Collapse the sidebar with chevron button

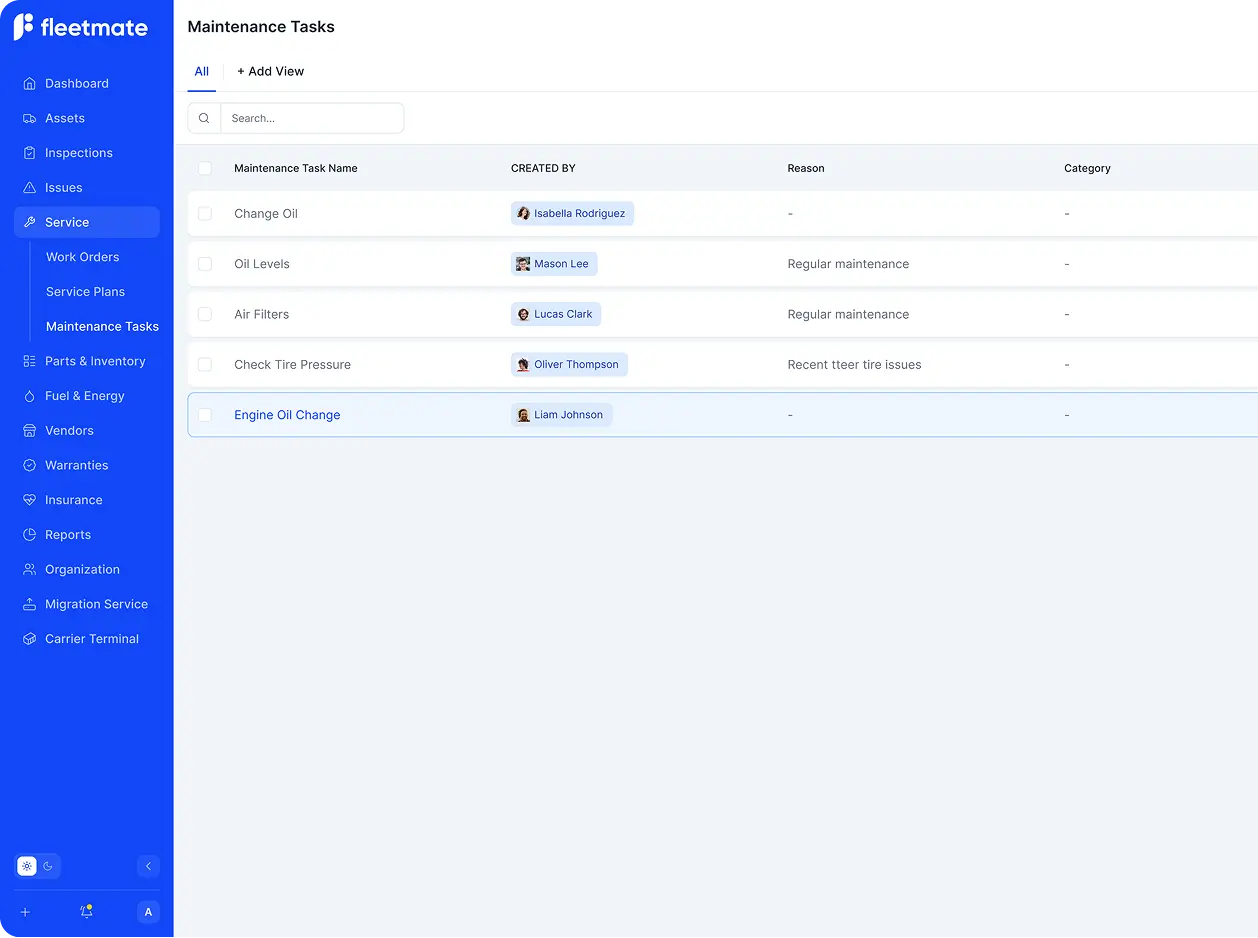pos(148,866)
